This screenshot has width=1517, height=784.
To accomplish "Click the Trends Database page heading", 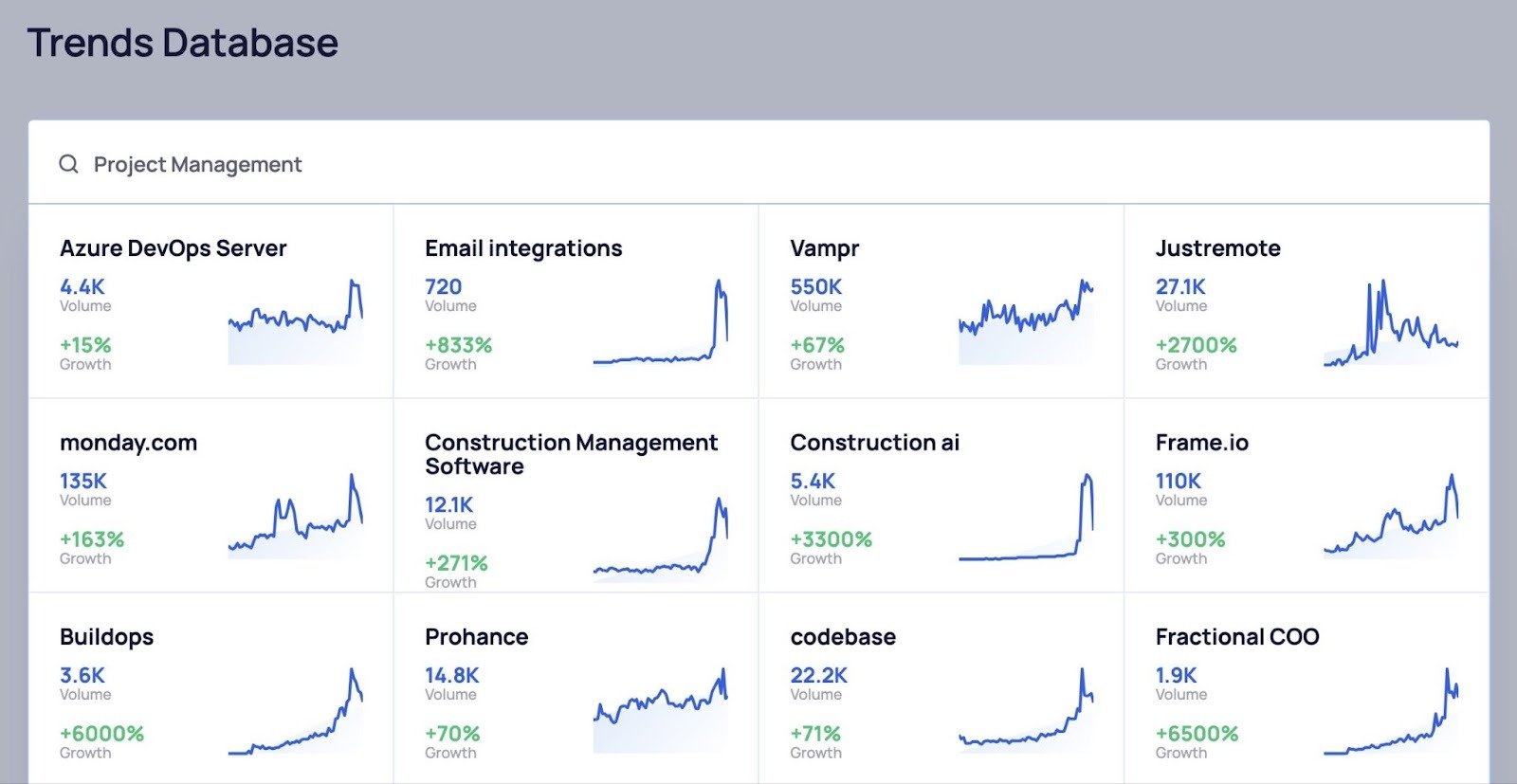I will pos(182,42).
